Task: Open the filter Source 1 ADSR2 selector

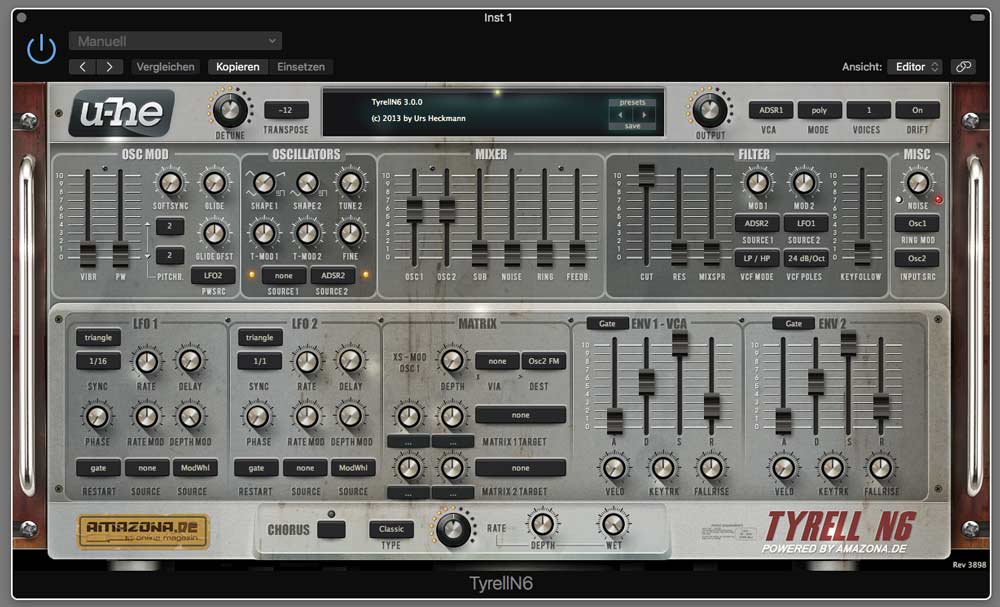Action: point(757,224)
